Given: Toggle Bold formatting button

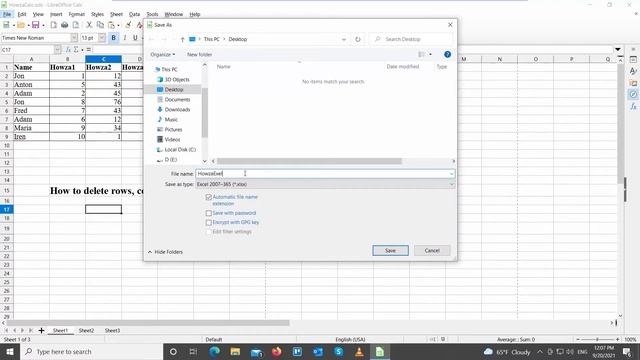Looking at the screenshot, I should coord(113,38).
